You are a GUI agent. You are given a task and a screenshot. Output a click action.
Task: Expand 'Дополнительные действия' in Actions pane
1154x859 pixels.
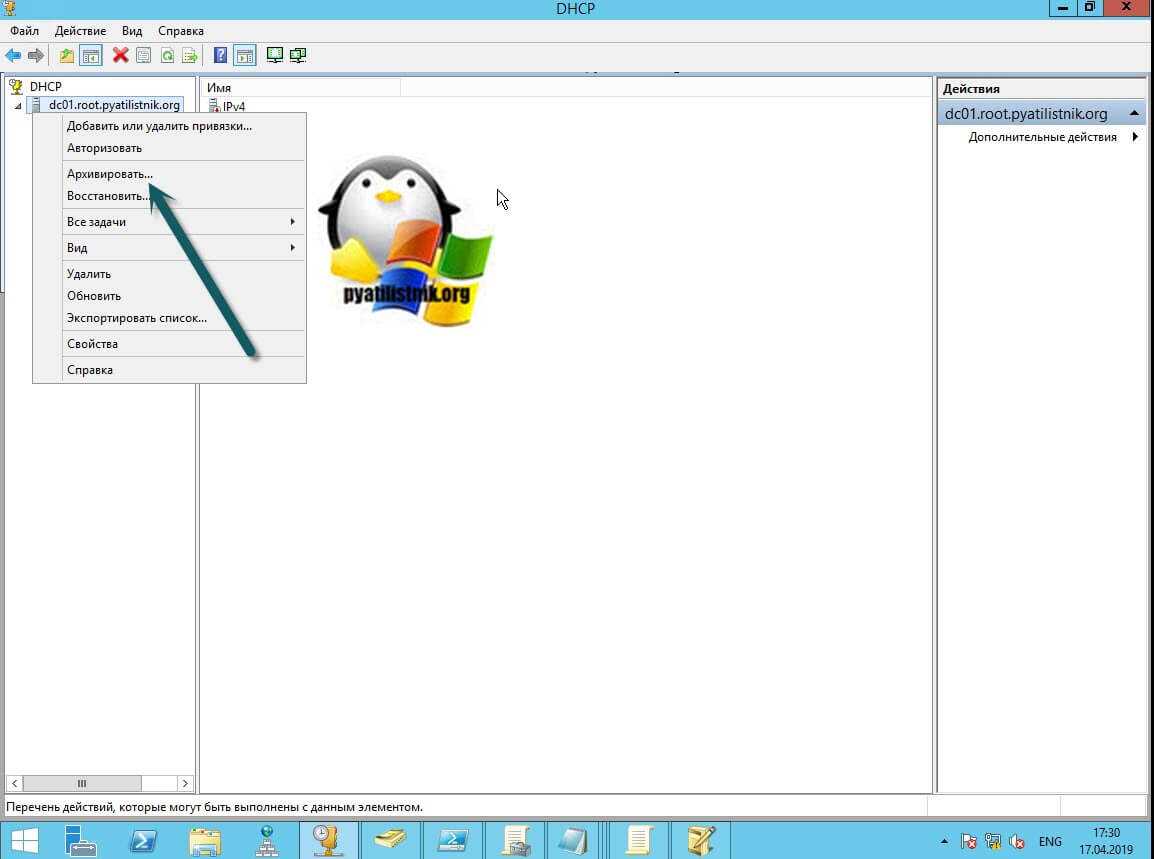(1043, 137)
